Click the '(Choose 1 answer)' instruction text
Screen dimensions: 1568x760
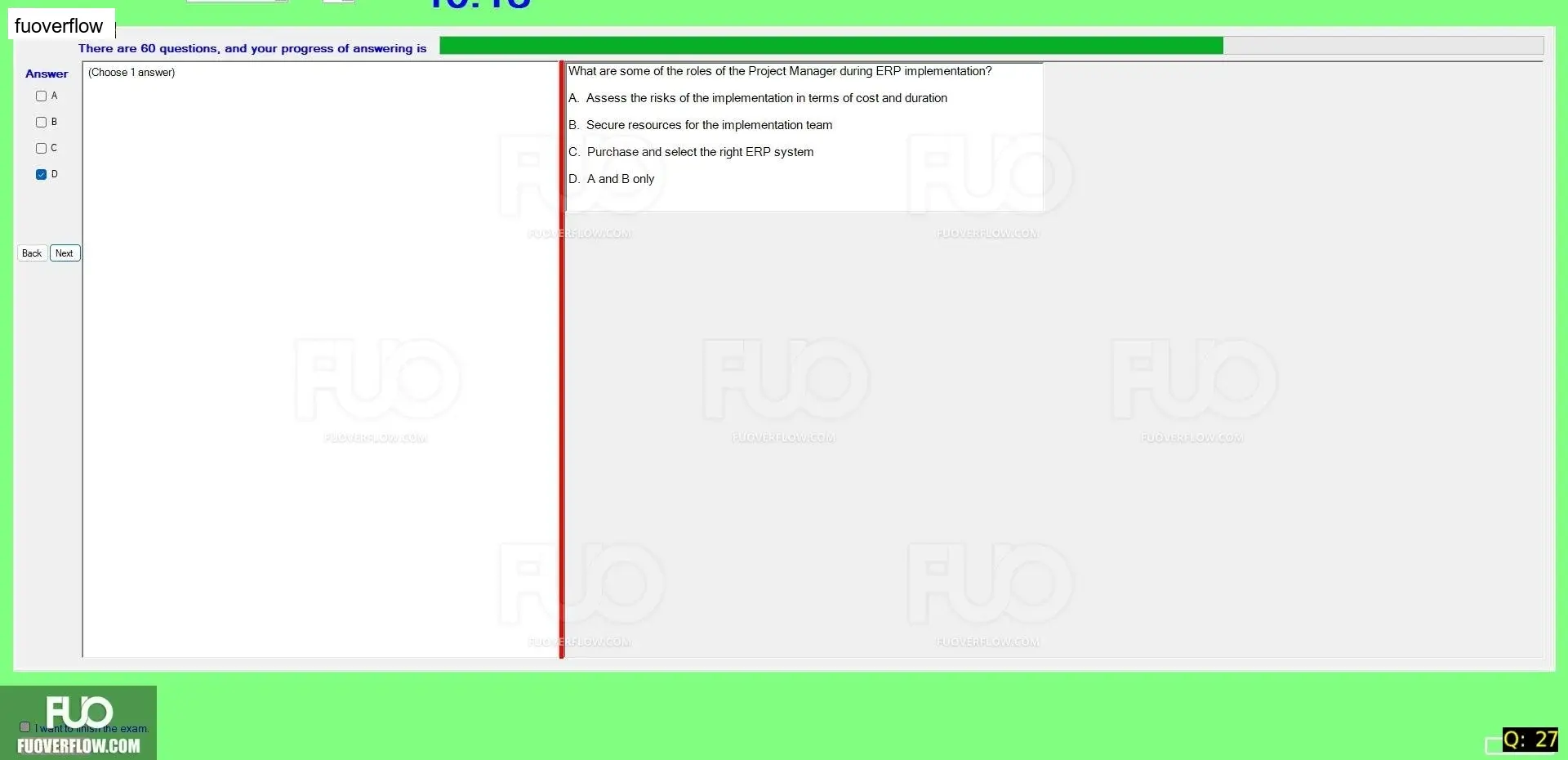pyautogui.click(x=131, y=73)
